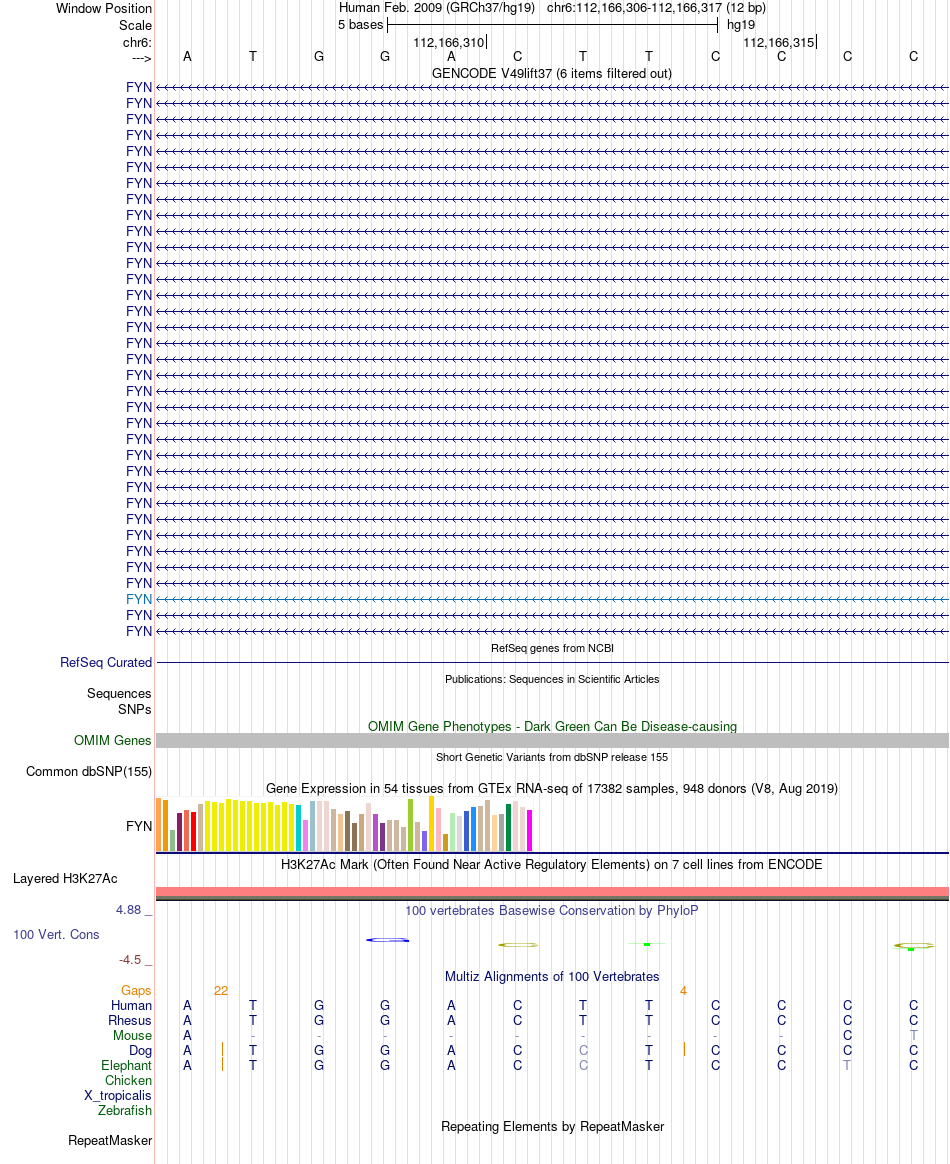Viewport: 950px width, 1164px height.
Task: Click the gray OMIM Genes bar
Action: (552, 740)
